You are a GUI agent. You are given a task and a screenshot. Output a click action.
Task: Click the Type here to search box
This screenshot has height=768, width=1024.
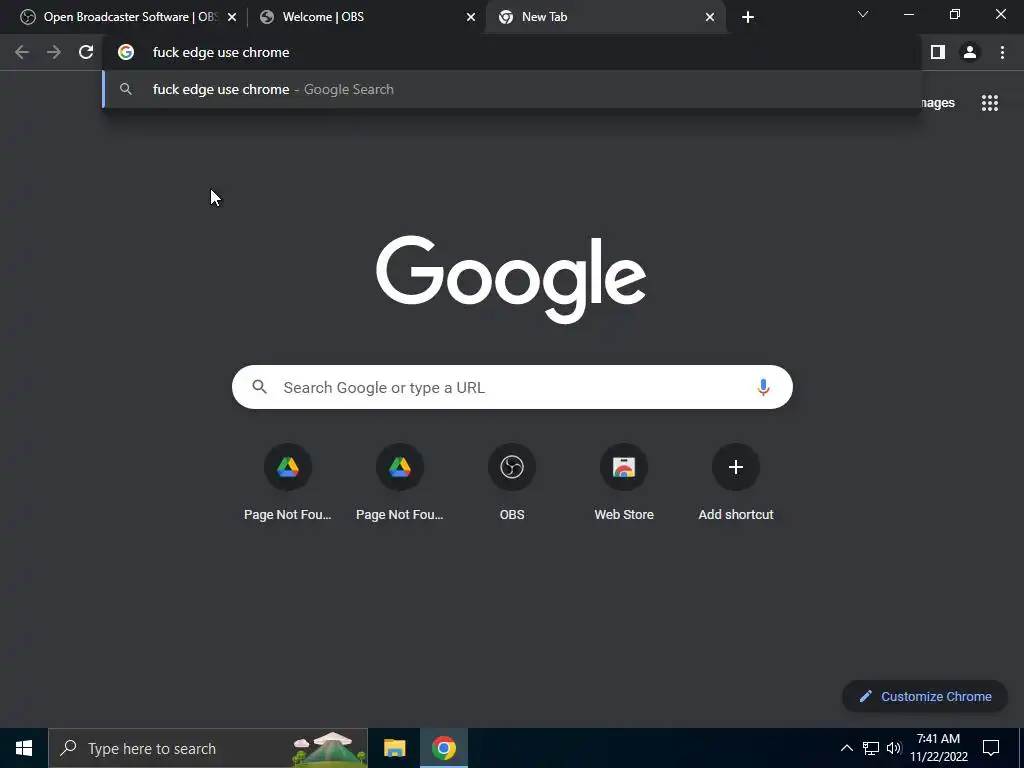click(208, 748)
